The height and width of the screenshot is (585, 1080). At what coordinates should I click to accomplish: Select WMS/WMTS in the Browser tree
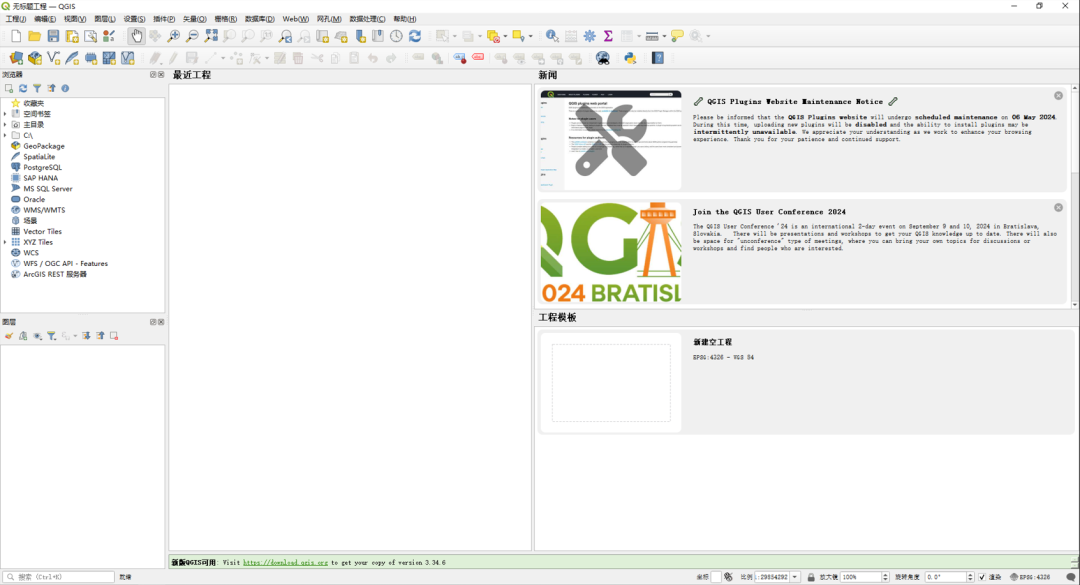point(44,210)
